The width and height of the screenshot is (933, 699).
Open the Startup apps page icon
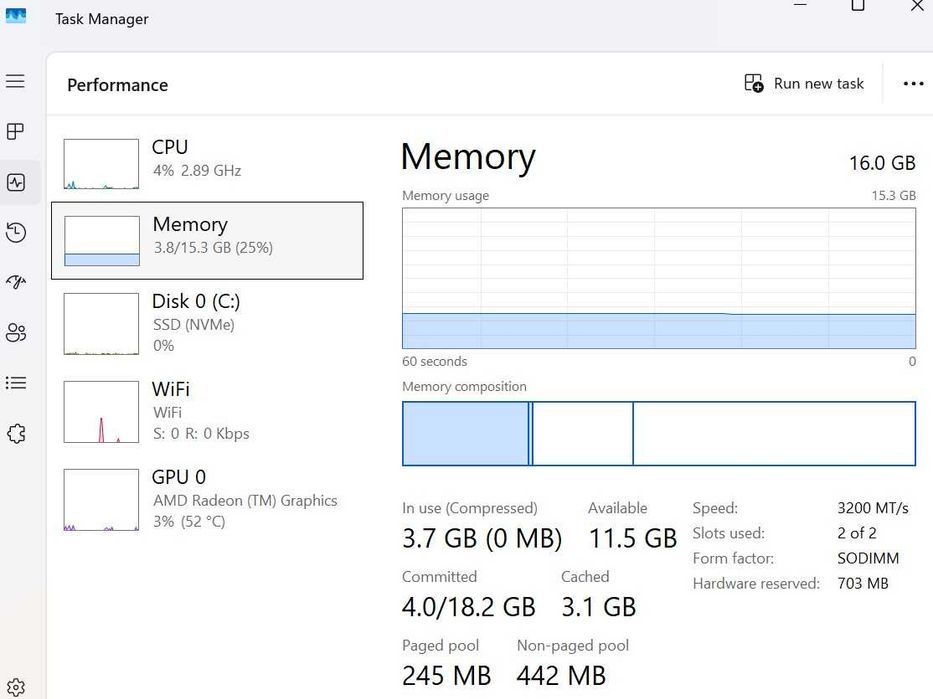[15, 283]
